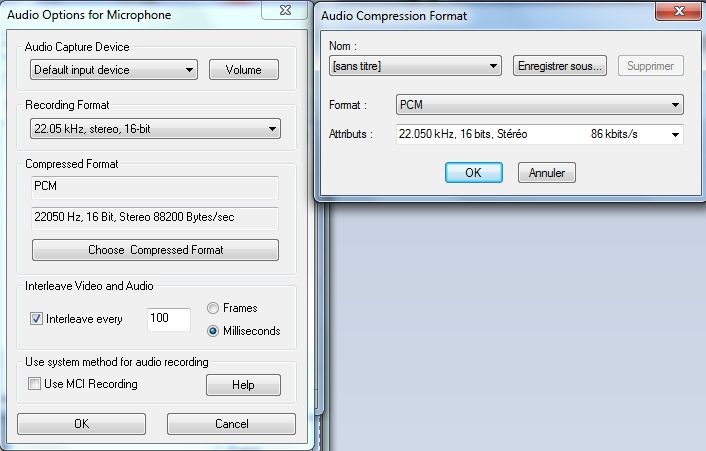Screen dimensions: 706x451
Task: Open the Attributs dropdown list
Action: (x=675, y=134)
